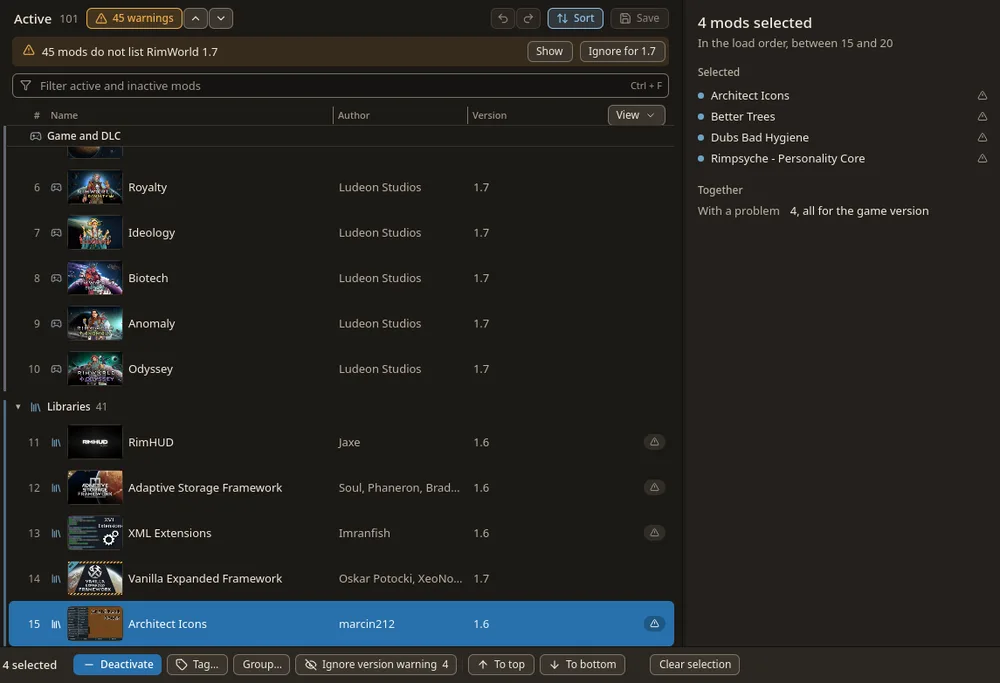Click the Author column header
The image size is (1000, 683).
(x=353, y=115)
